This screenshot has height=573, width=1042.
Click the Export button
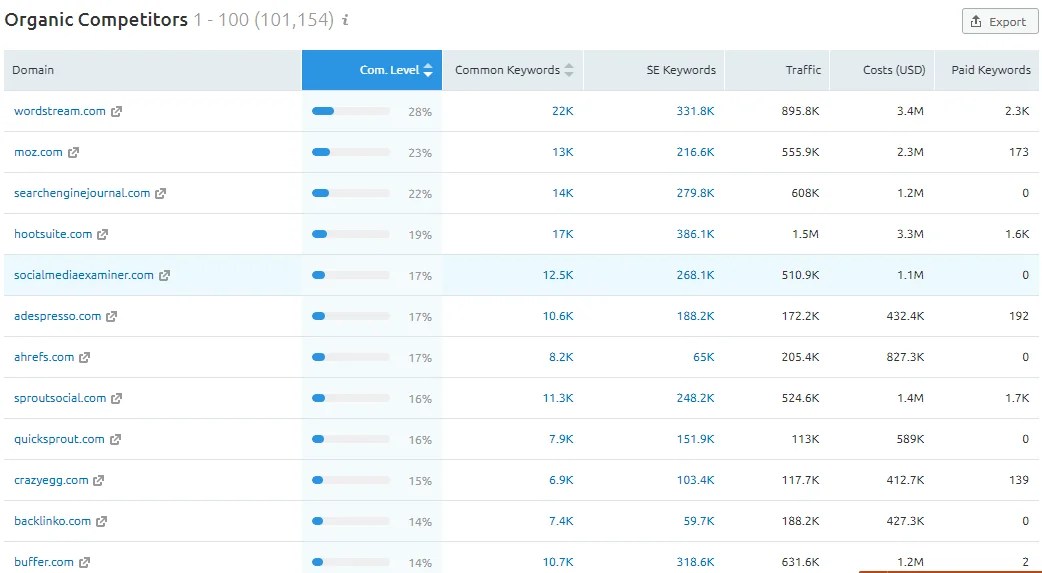[x=999, y=21]
